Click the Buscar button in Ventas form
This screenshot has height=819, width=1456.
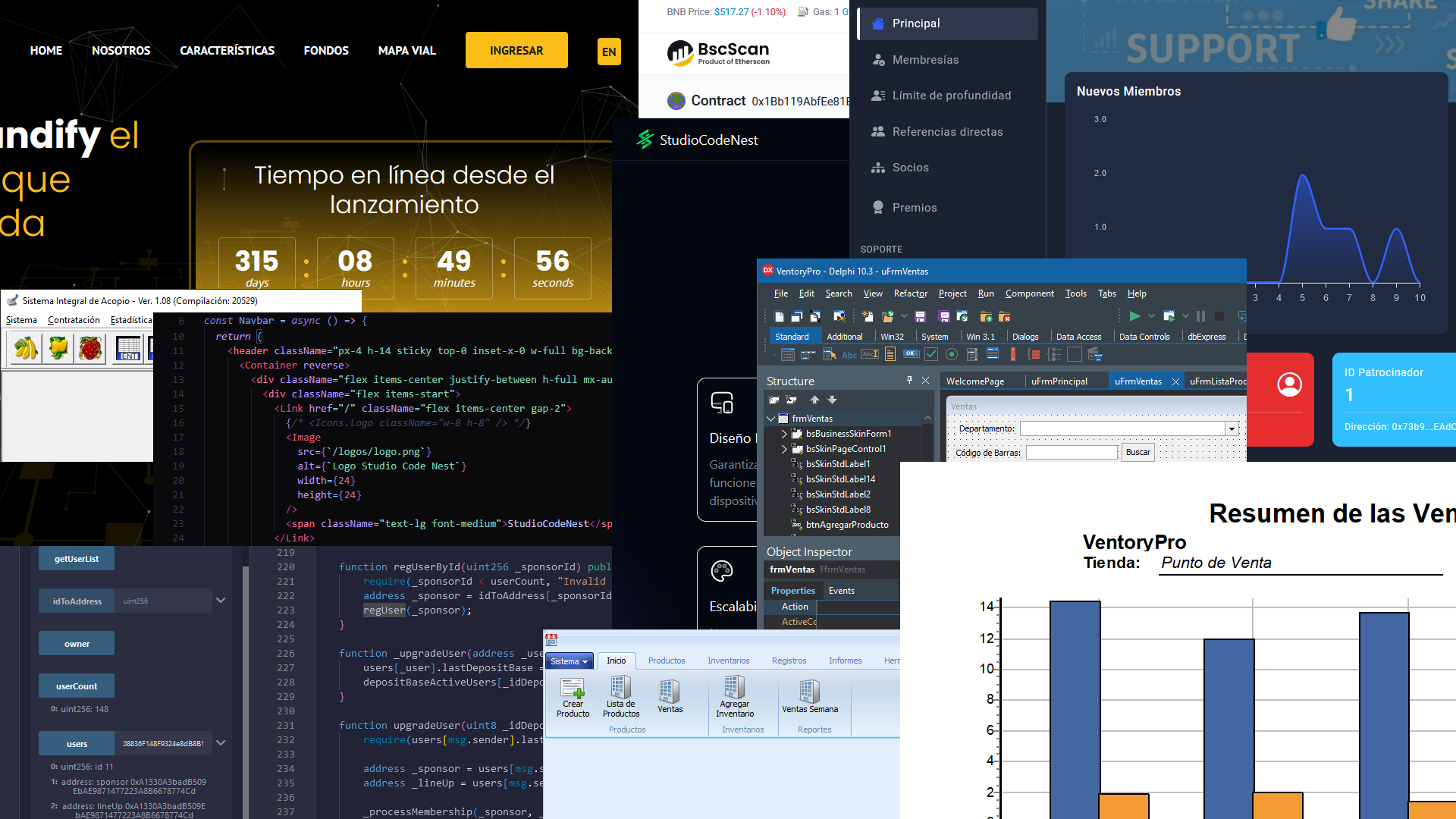pyautogui.click(x=1137, y=452)
